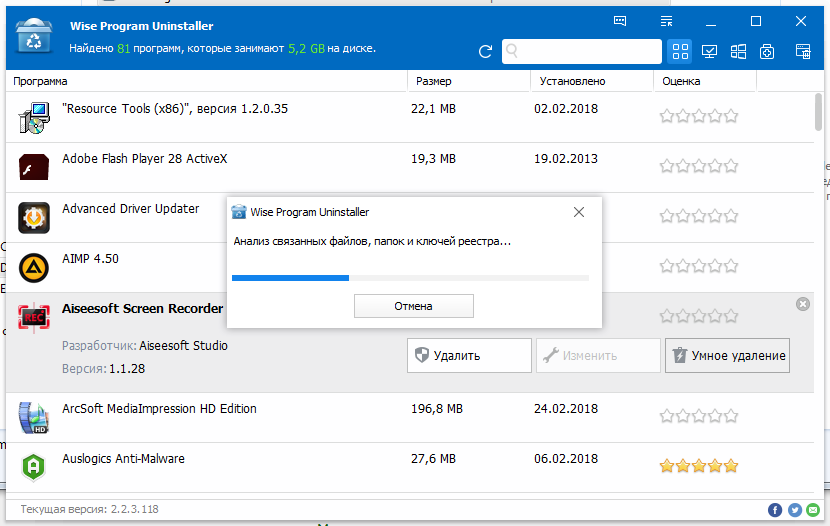Click the AIMP 4.50 name text

tap(91, 259)
